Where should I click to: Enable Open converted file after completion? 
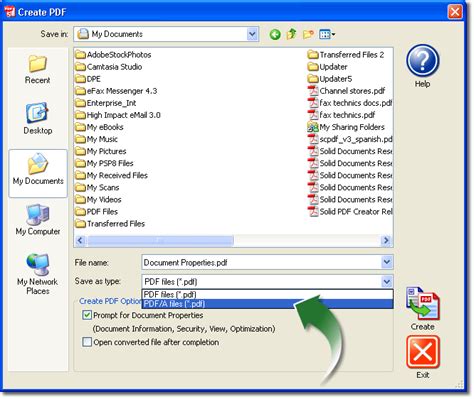[x=87, y=342]
